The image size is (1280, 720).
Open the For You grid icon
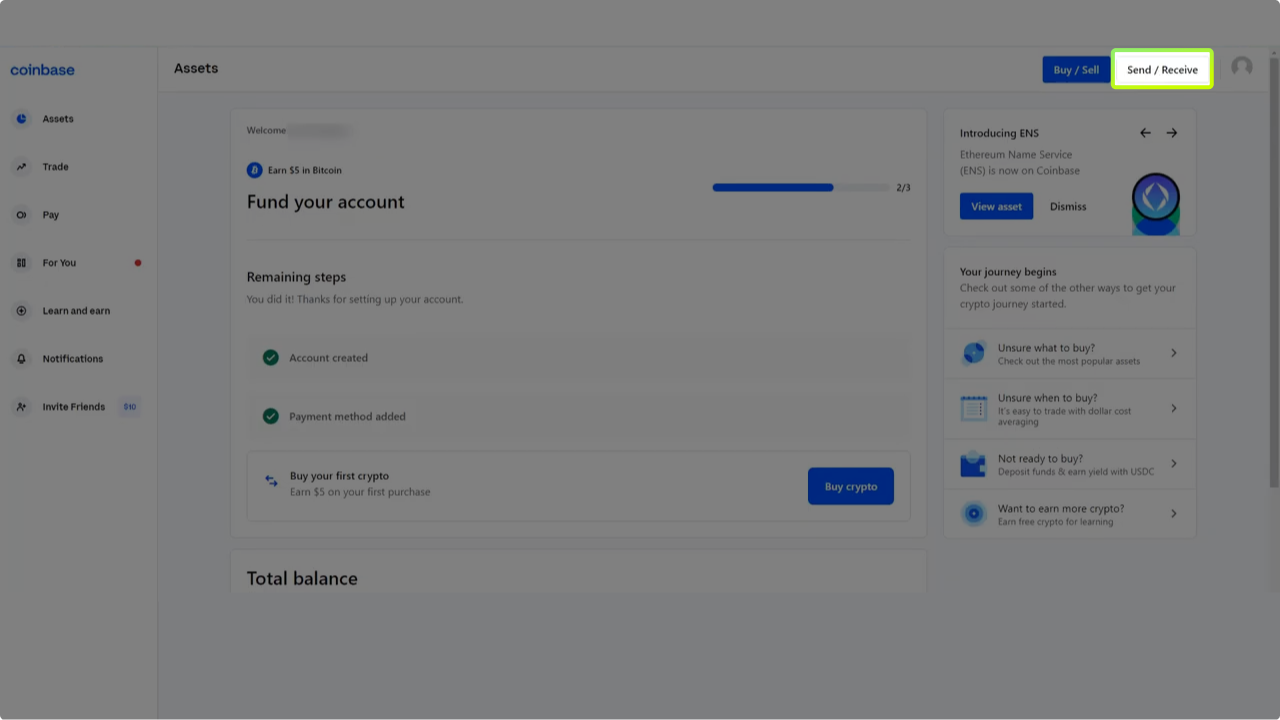point(21,263)
